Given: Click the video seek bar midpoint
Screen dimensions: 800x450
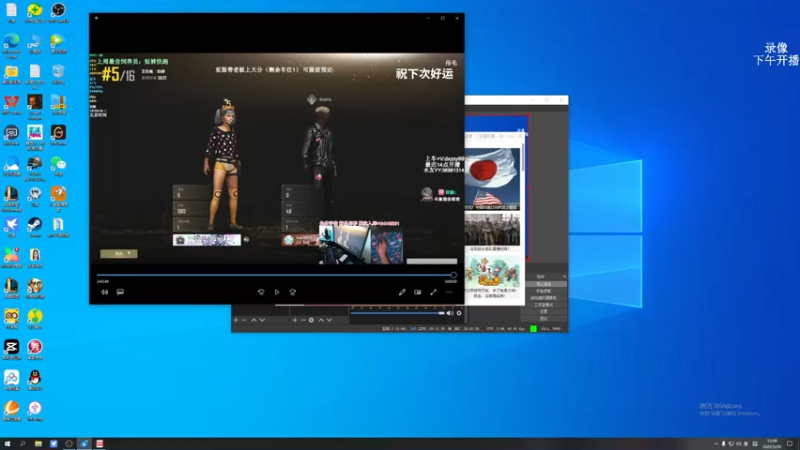Looking at the screenshot, I should [275, 275].
